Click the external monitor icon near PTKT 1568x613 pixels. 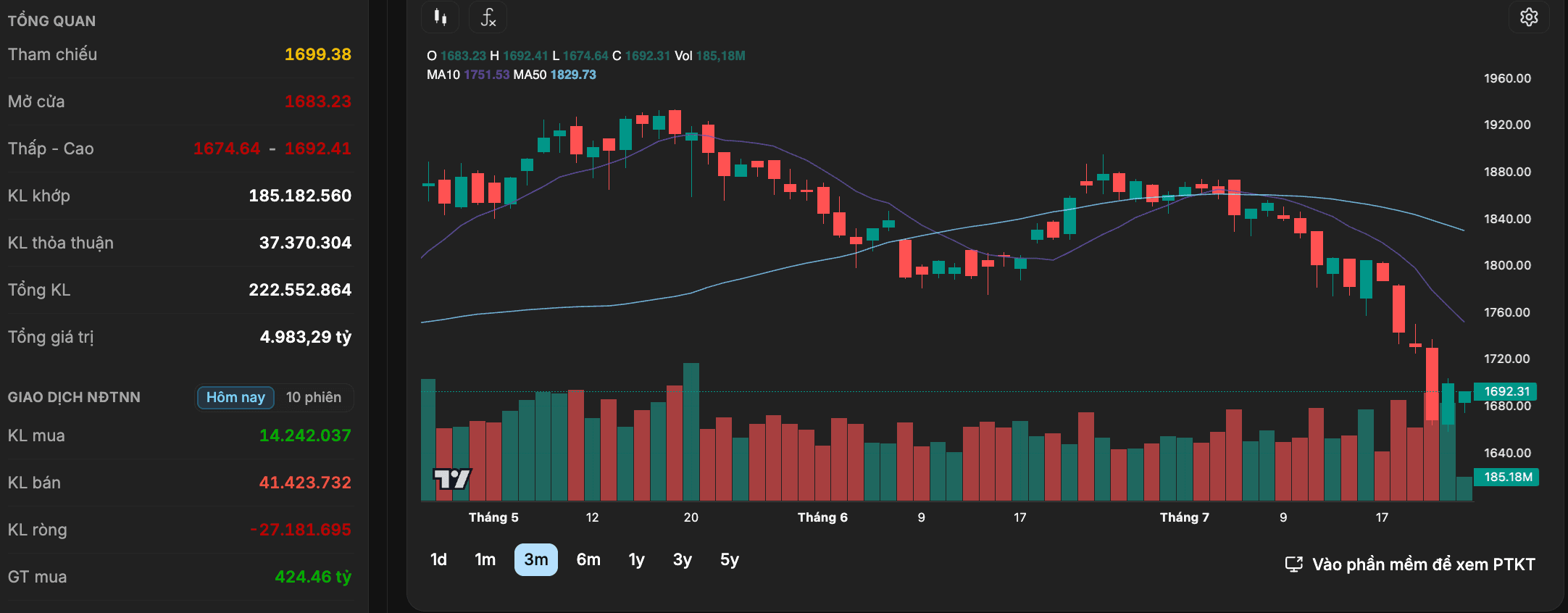point(1293,564)
